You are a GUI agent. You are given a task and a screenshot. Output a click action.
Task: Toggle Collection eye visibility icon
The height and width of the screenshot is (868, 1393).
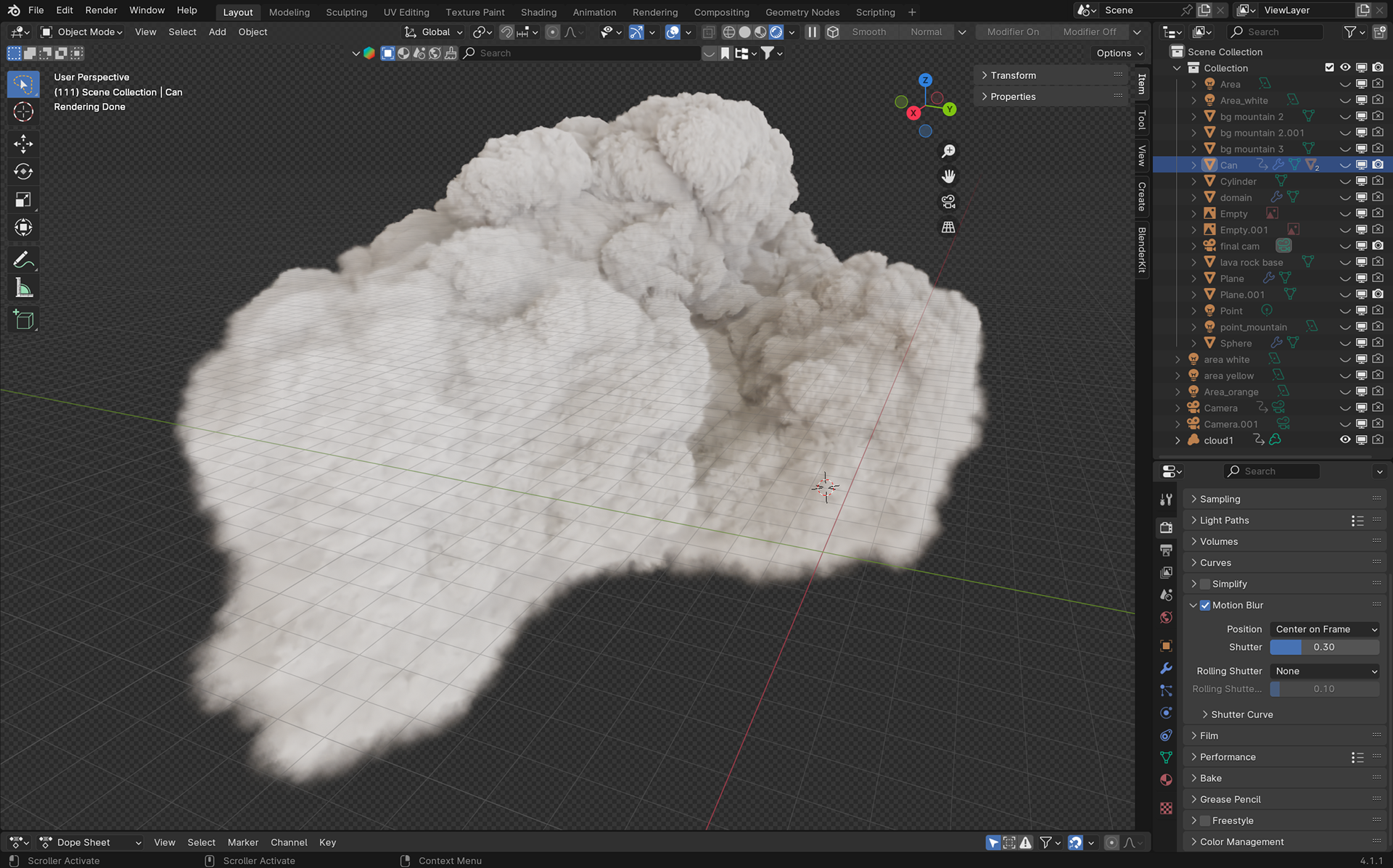pos(1345,67)
